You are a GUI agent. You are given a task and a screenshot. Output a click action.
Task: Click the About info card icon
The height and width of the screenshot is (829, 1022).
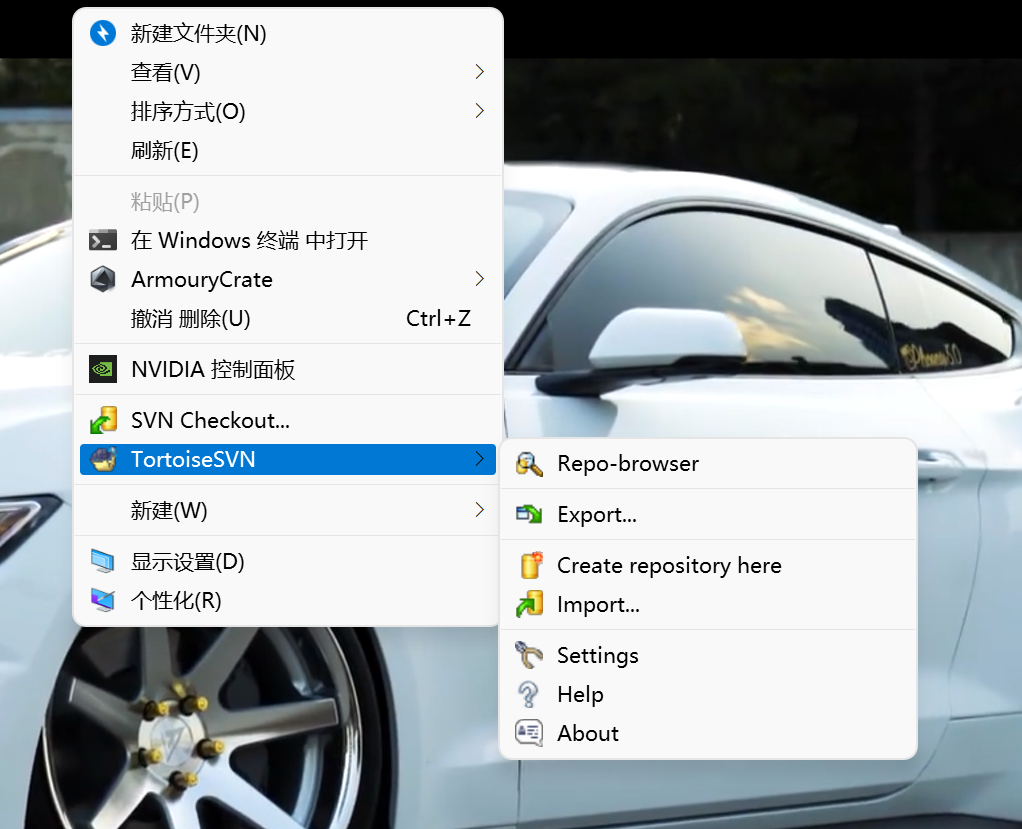click(529, 733)
